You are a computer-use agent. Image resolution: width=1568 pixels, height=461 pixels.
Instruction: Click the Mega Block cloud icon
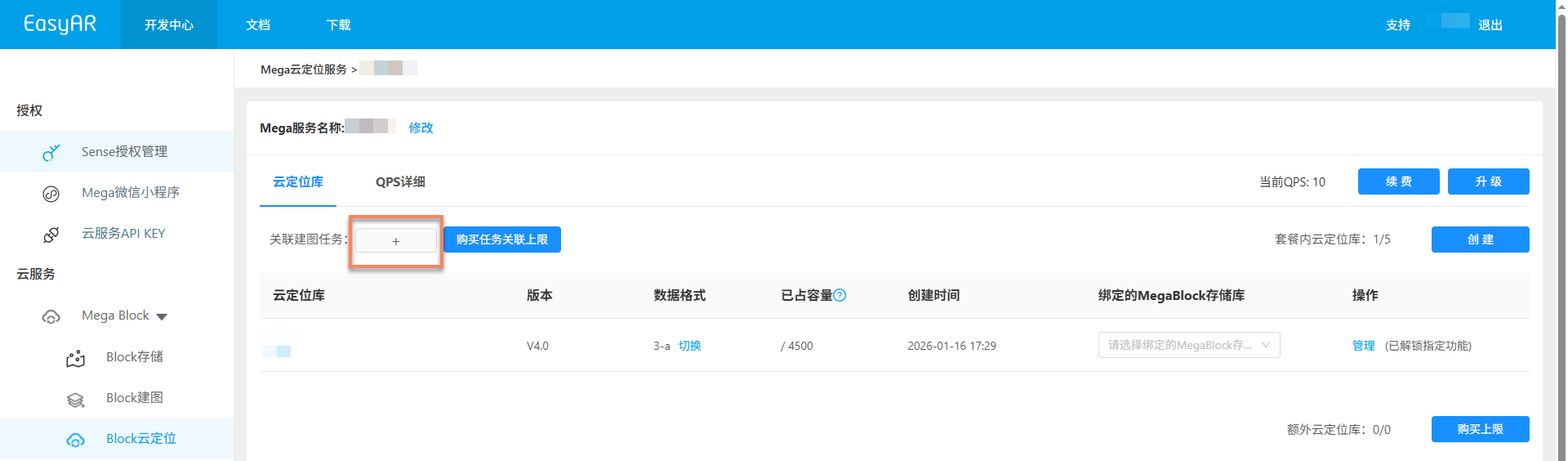(x=51, y=316)
